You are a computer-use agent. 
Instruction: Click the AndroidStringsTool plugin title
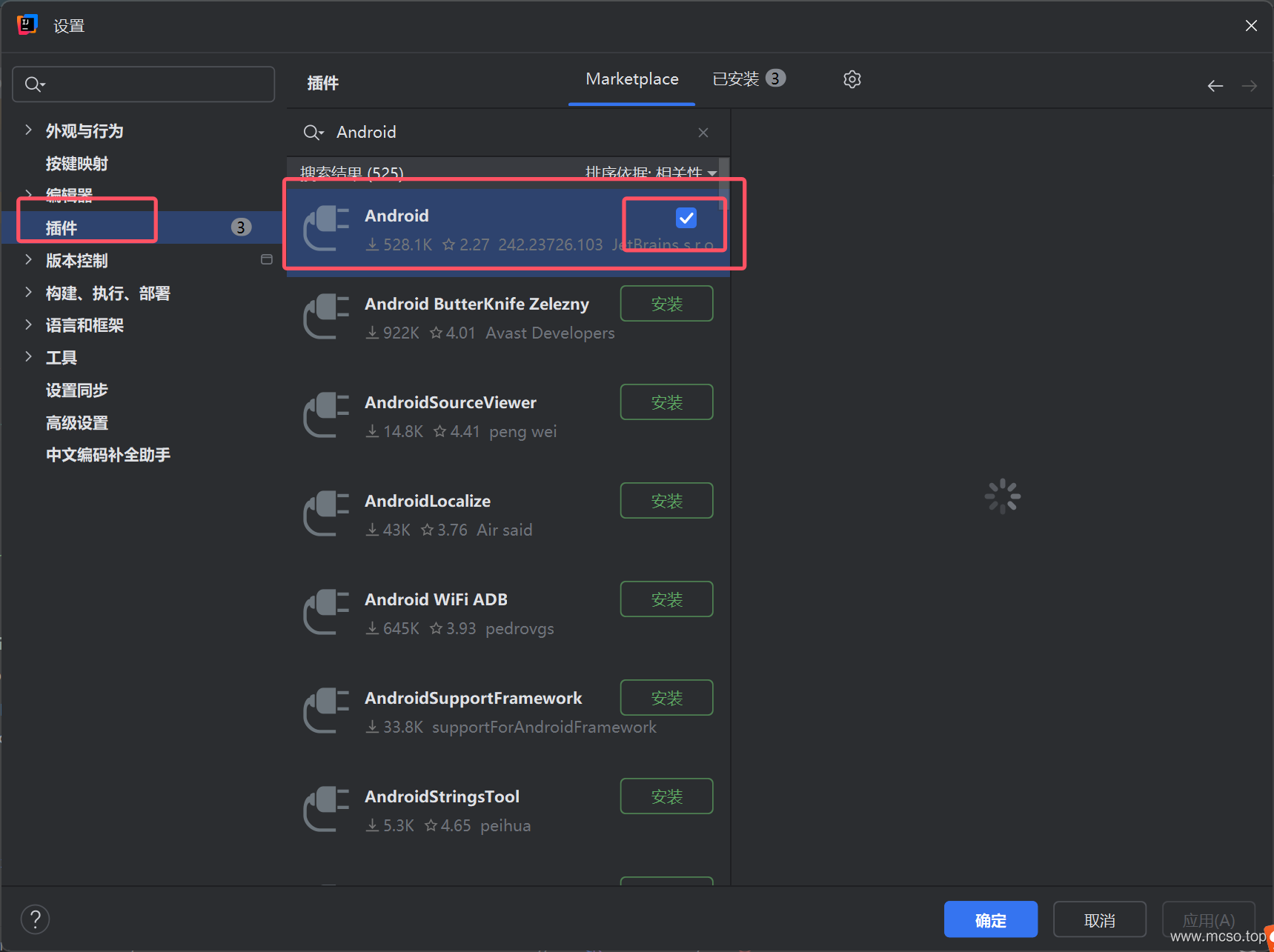[x=442, y=796]
